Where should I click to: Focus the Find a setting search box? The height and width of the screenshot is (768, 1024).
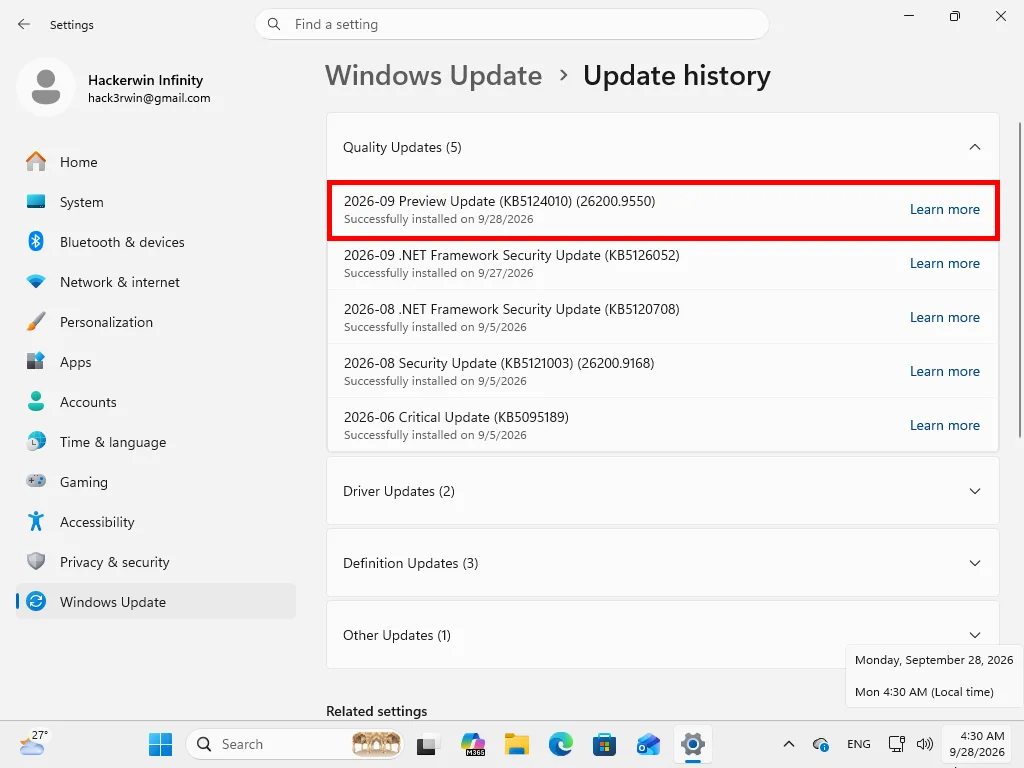pos(511,24)
